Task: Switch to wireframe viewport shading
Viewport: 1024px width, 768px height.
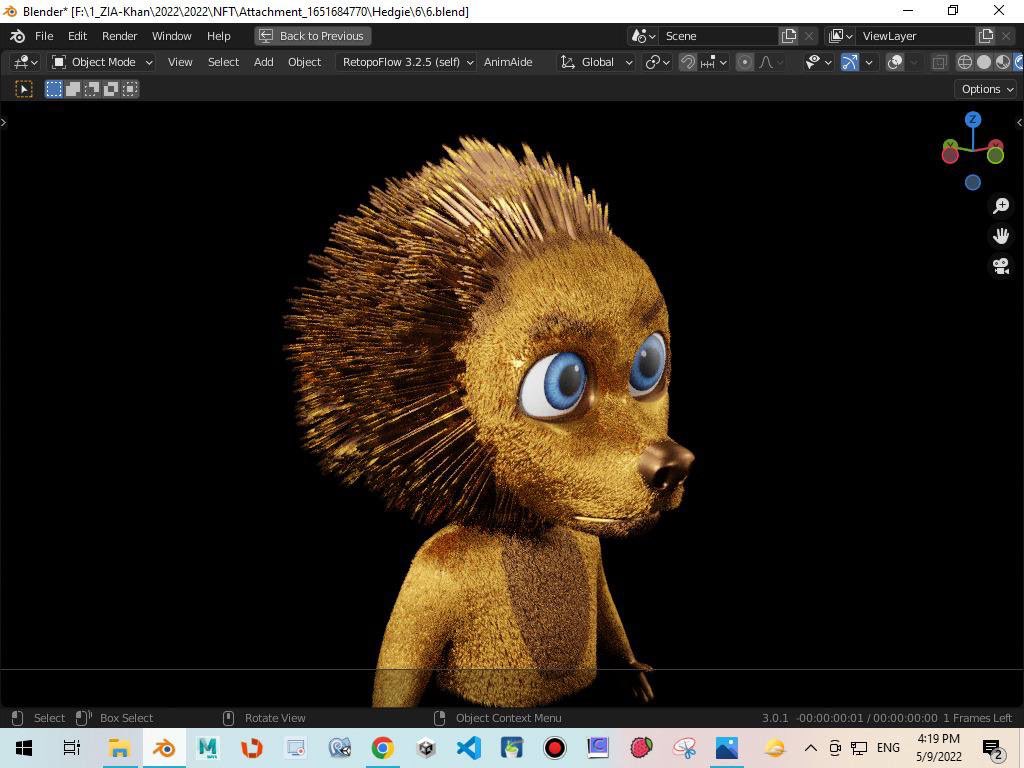Action: (965, 62)
